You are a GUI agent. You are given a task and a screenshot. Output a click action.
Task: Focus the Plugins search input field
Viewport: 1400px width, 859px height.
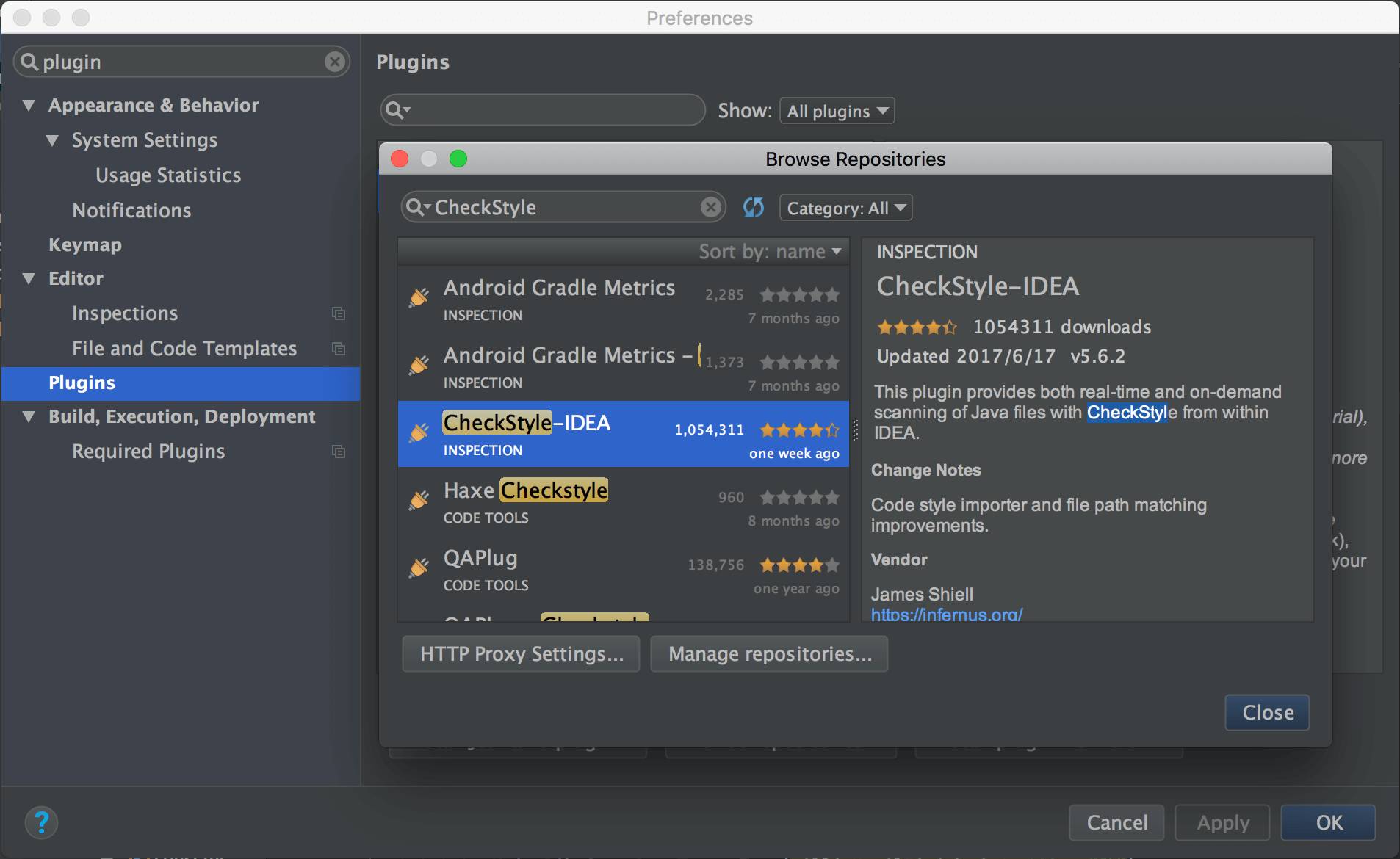544,111
